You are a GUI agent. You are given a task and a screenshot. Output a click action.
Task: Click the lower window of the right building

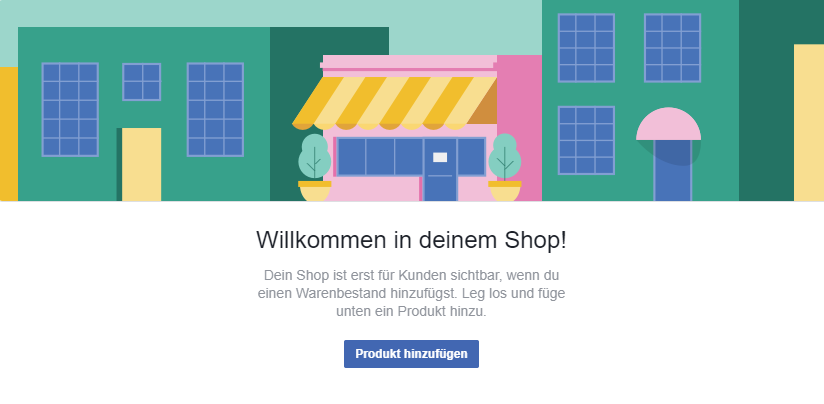click(x=586, y=140)
